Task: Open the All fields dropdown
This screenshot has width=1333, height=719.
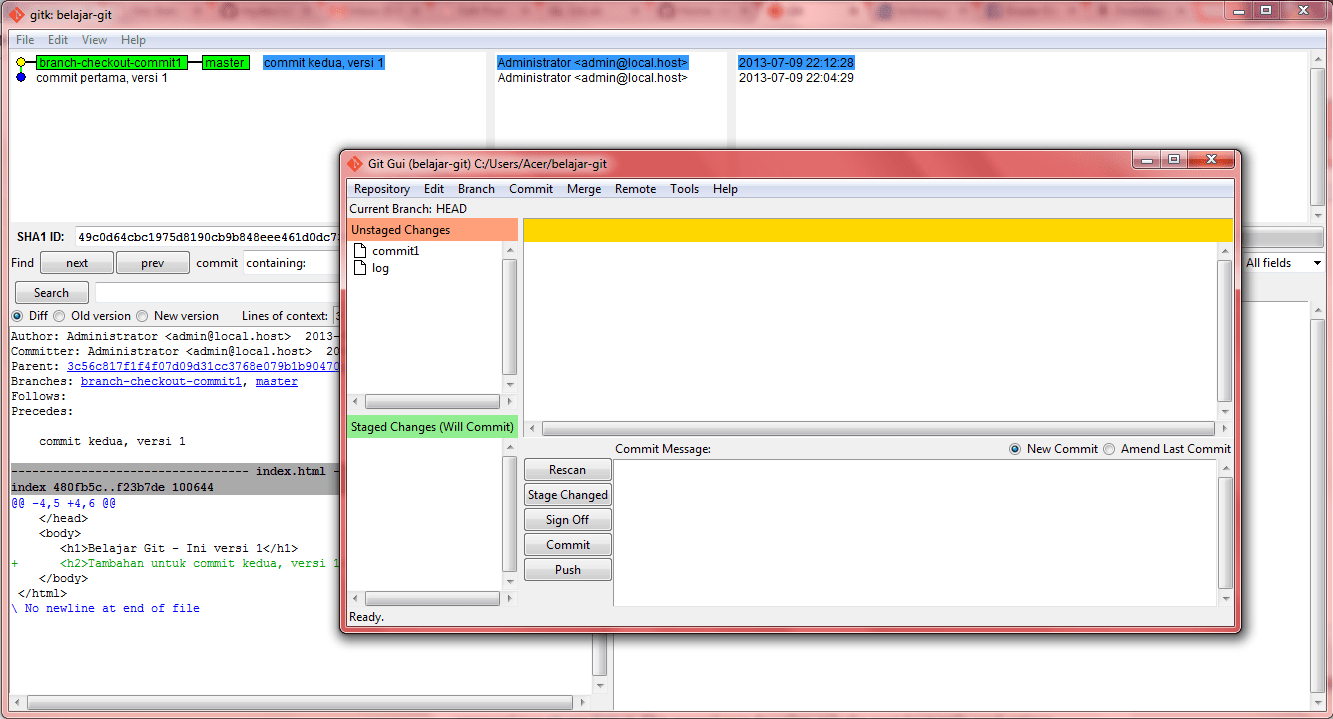Action: (x=1283, y=262)
